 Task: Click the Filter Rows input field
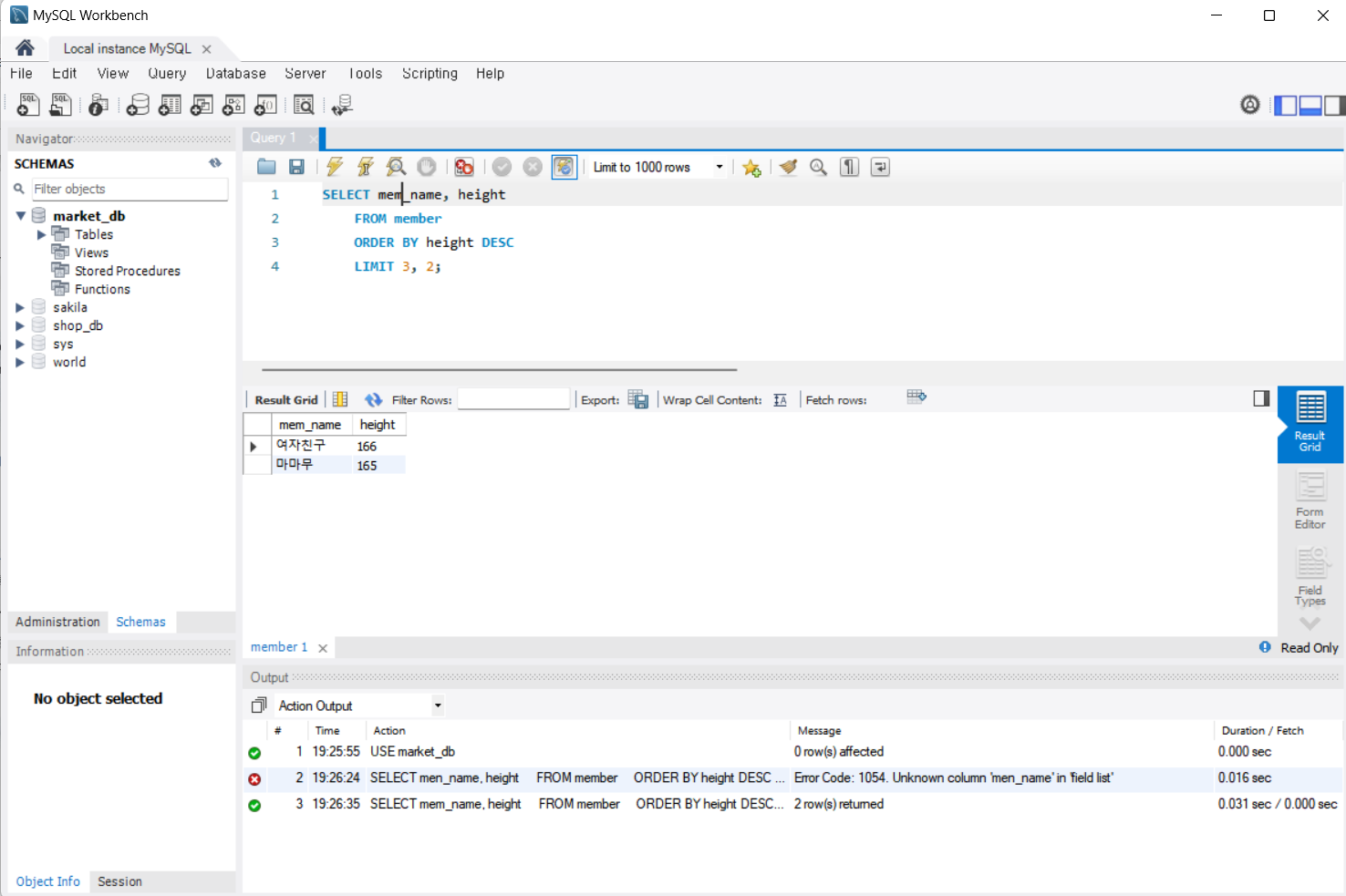[x=513, y=399]
